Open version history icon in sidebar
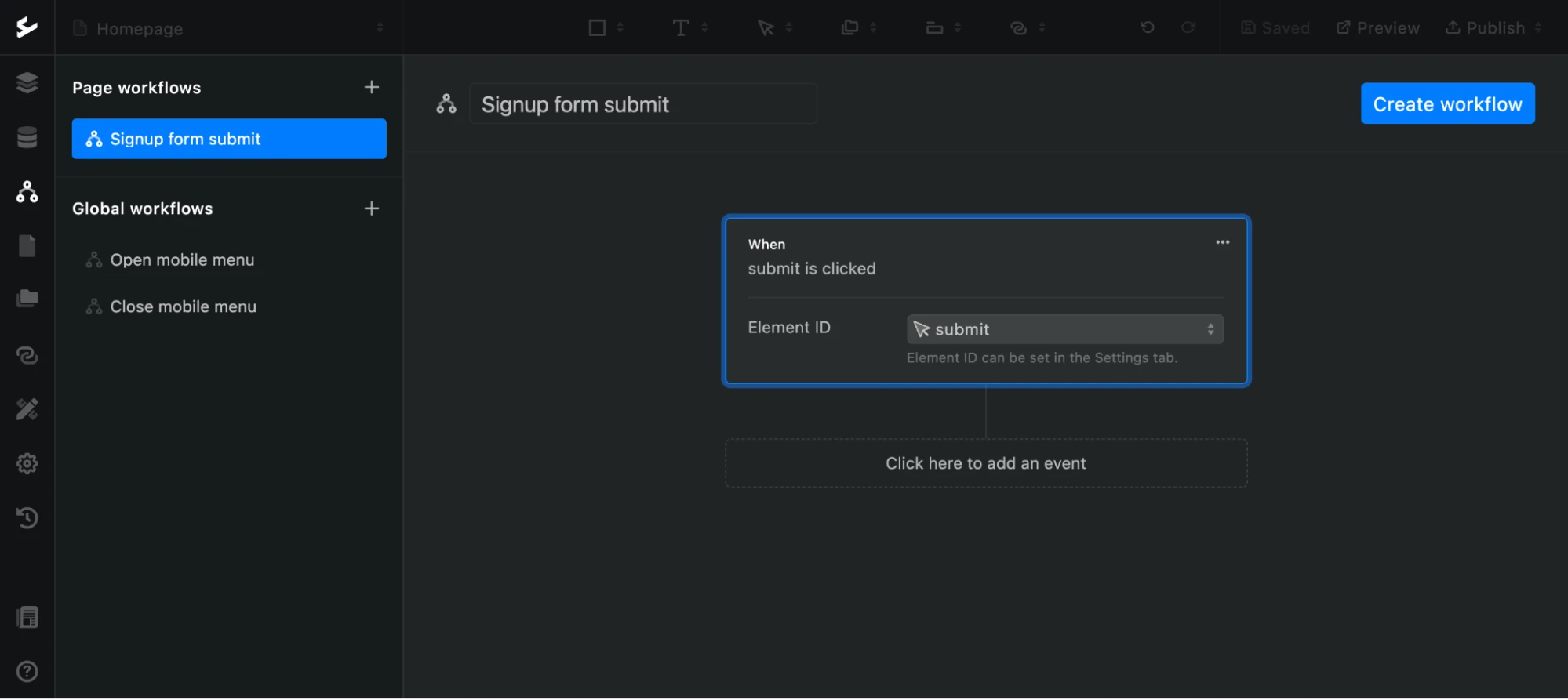The height and width of the screenshot is (700, 1568). coord(27,517)
